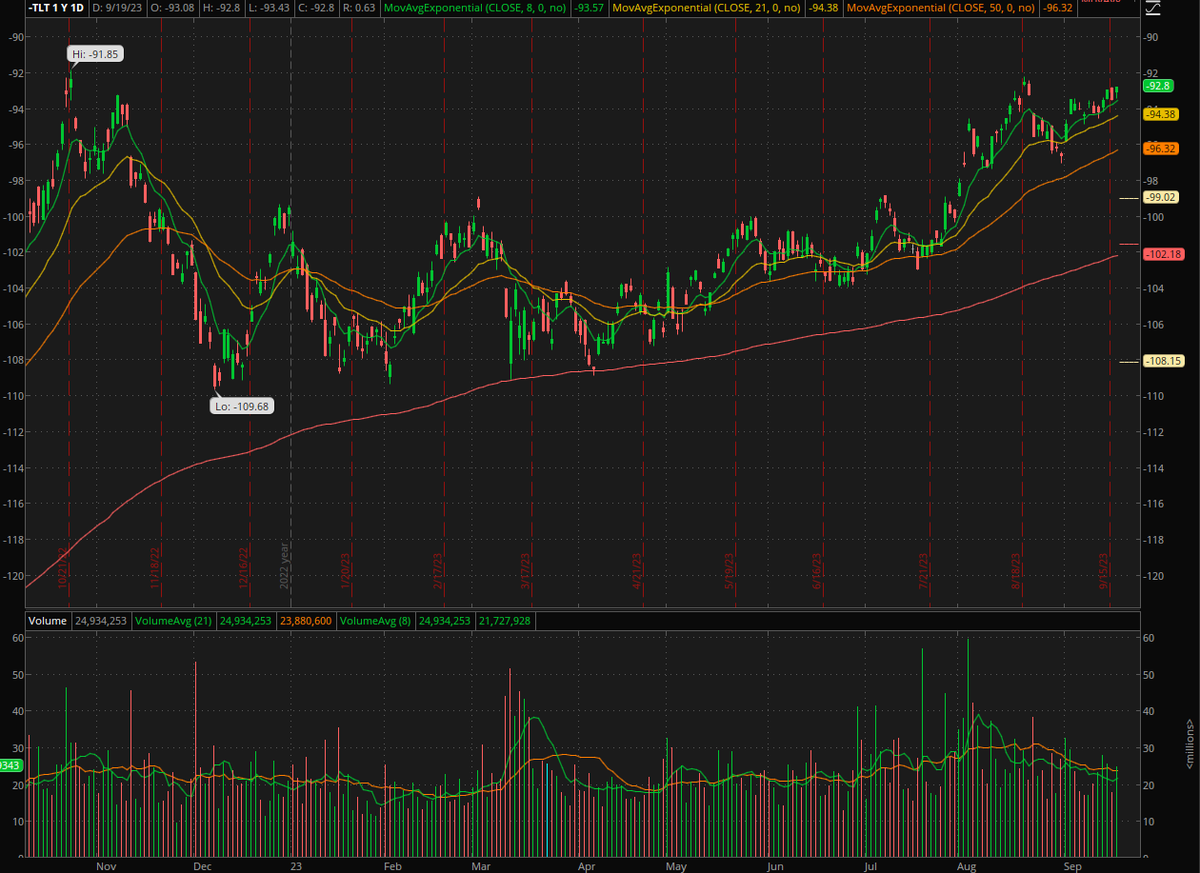Click the 5/19/23 expiration date marker
Image resolution: width=1200 pixels, height=873 pixels.
[729, 571]
